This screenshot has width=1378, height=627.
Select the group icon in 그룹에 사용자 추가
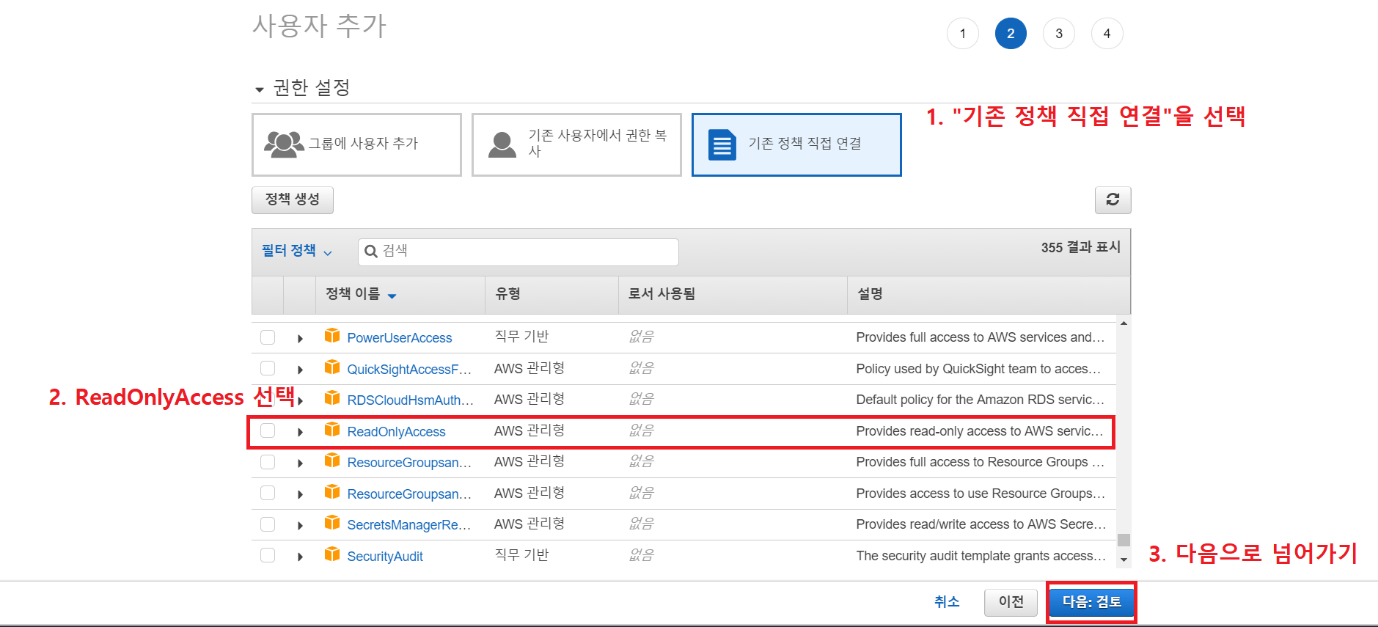(x=284, y=144)
